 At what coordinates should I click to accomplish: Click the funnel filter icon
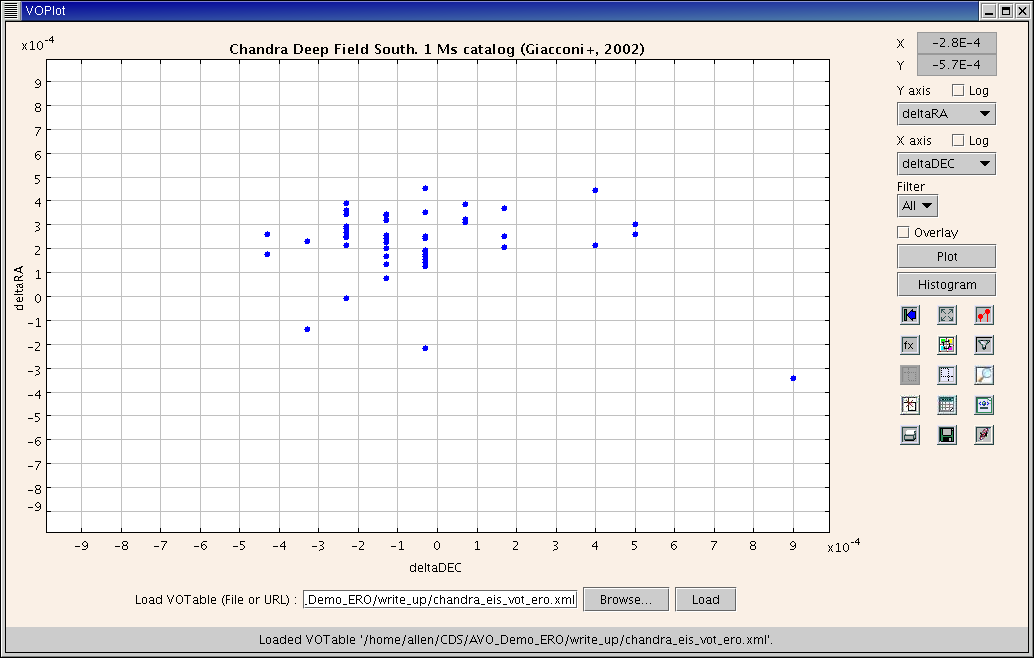984,345
